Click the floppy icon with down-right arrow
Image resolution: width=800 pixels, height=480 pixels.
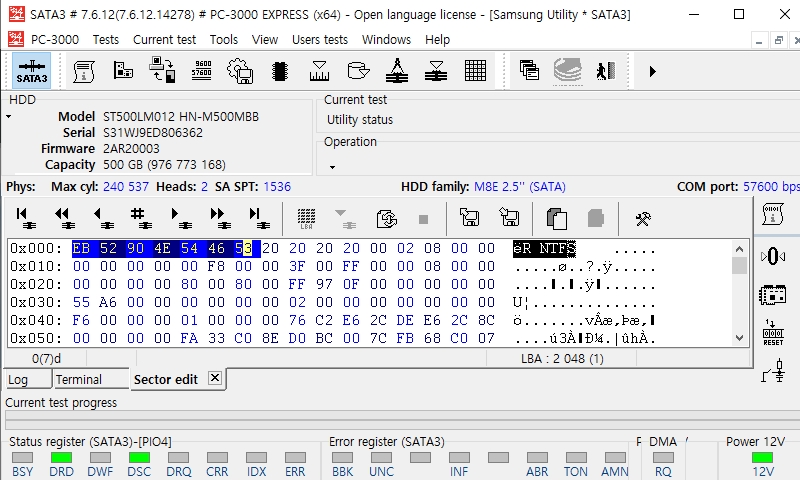click(x=509, y=217)
